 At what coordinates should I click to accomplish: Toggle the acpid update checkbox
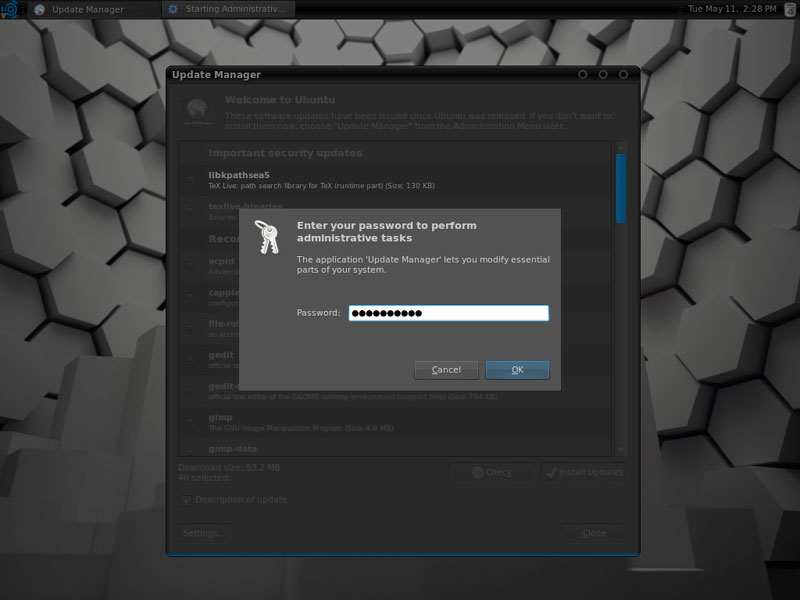tap(191, 266)
